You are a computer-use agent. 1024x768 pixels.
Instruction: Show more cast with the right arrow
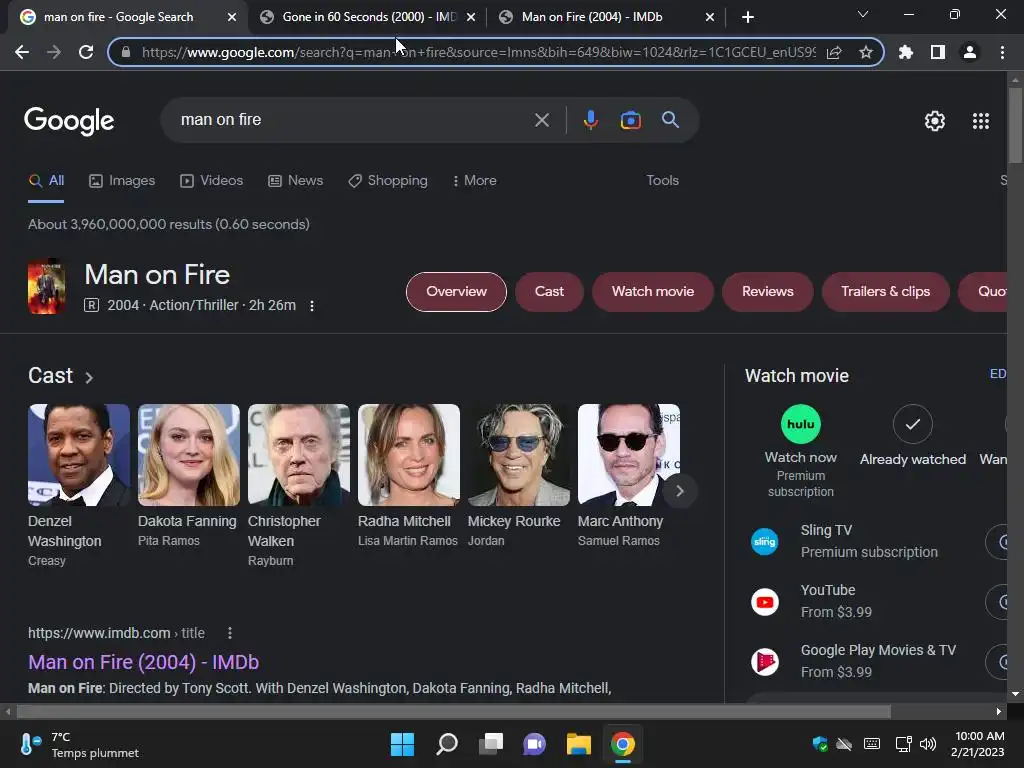tap(680, 491)
